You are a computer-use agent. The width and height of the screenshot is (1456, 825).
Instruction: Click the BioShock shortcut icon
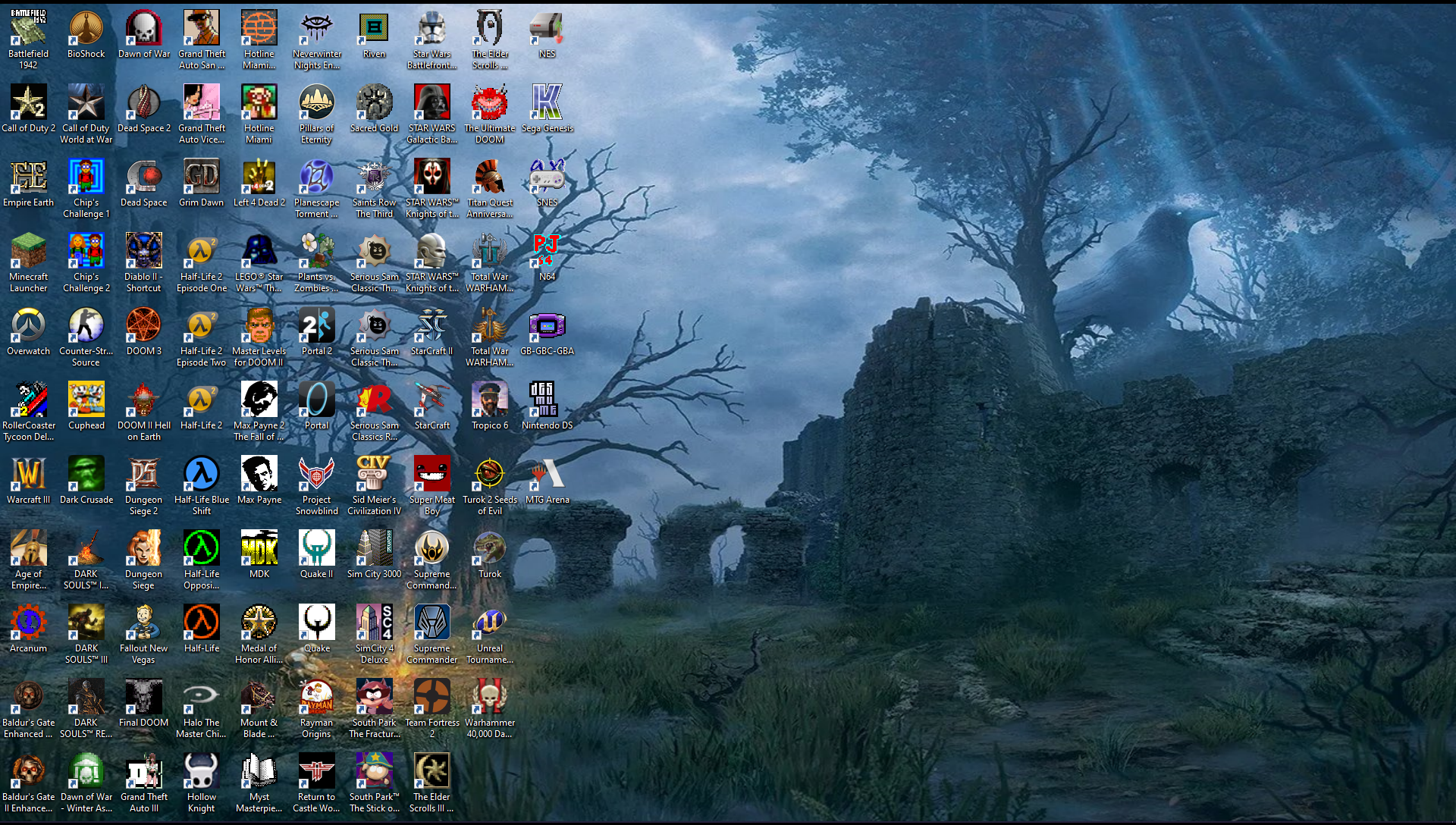click(86, 29)
